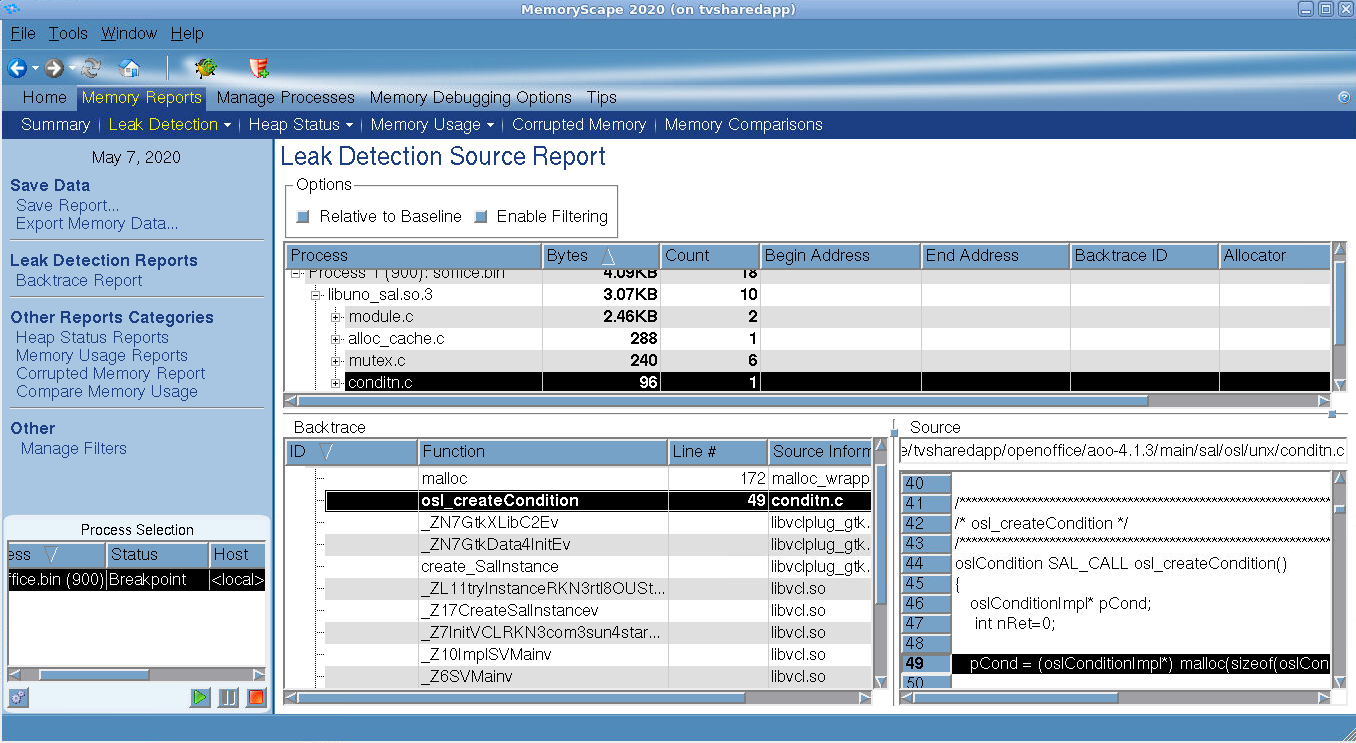Open Forward button history dropdown arrow
Image resolution: width=1356 pixels, height=743 pixels.
pos(72,68)
